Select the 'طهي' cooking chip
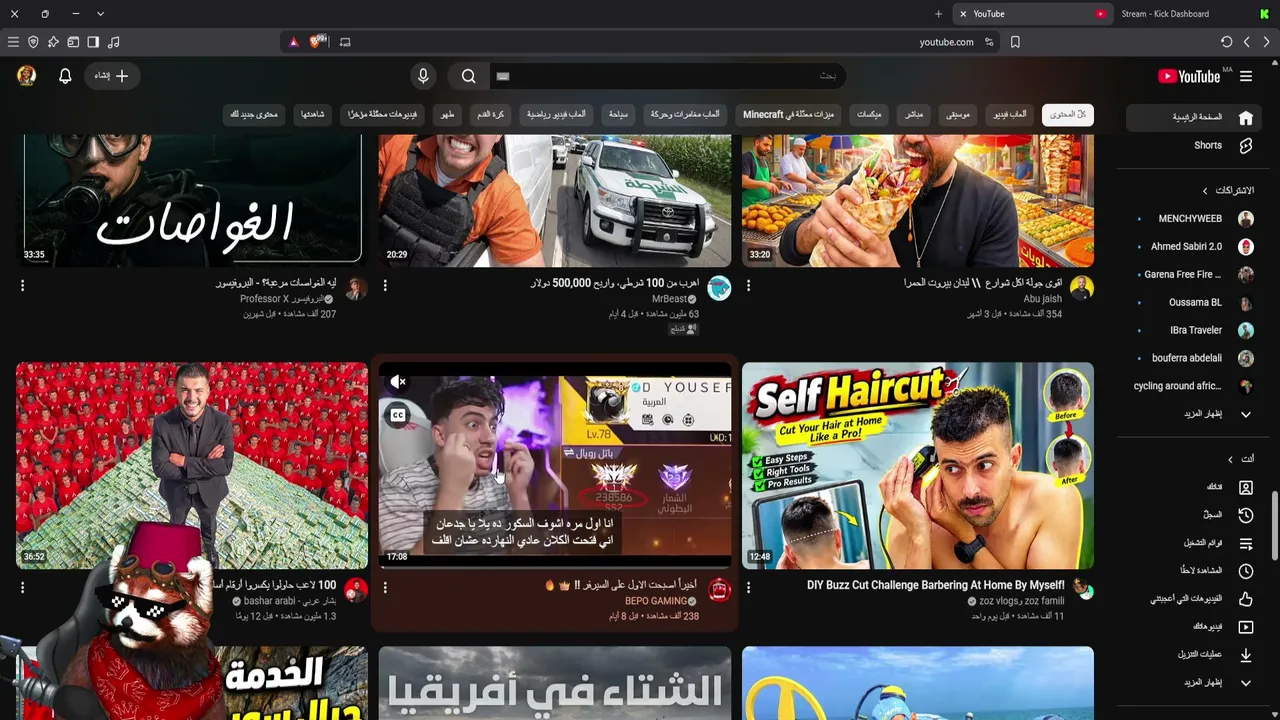This screenshot has width=1280, height=720. [447, 115]
